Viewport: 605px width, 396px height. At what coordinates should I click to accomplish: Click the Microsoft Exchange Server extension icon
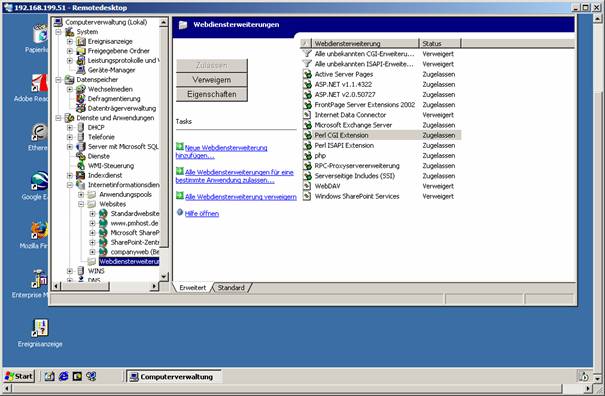click(x=307, y=125)
